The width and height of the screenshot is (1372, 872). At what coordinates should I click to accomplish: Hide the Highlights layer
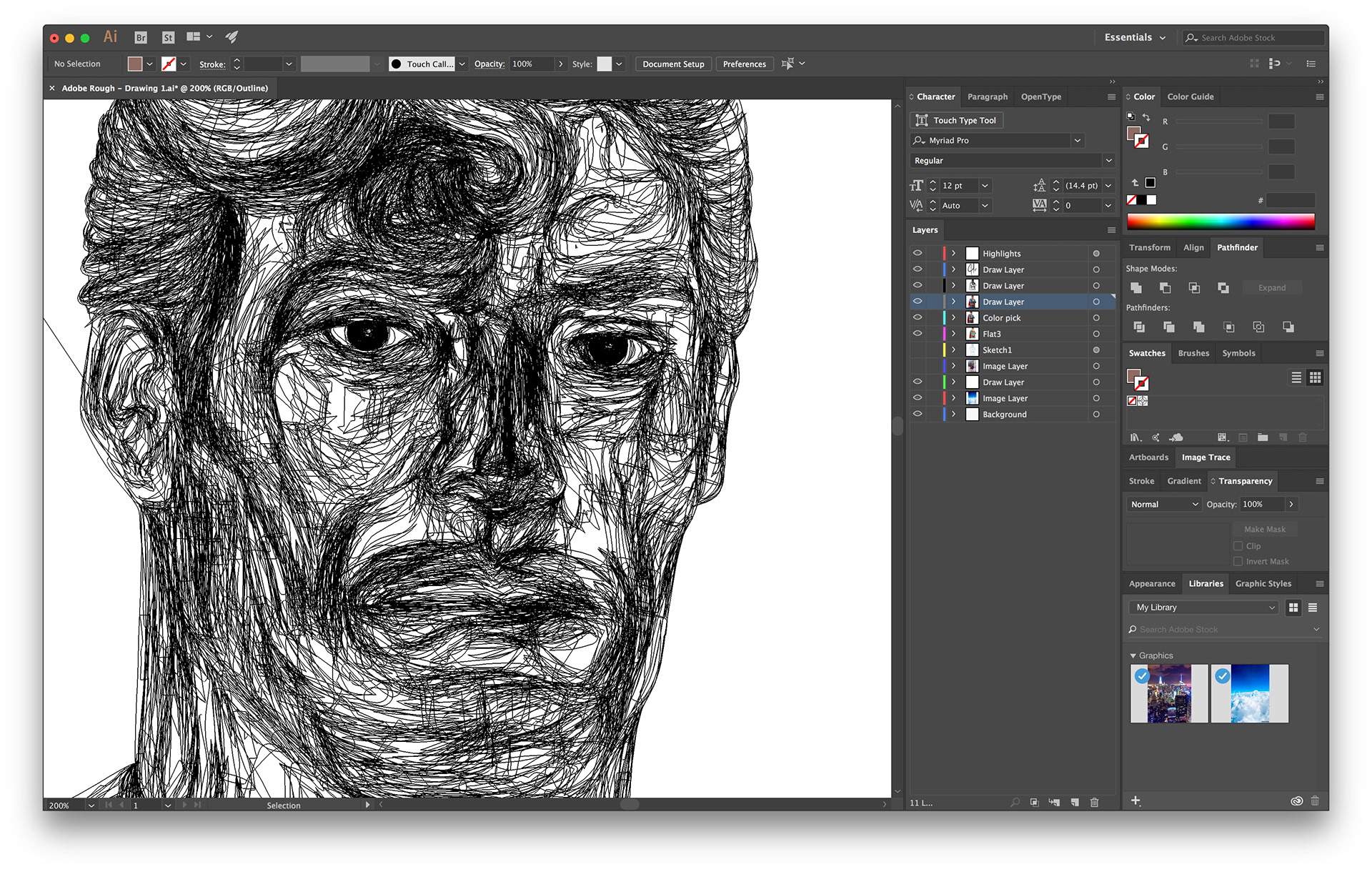918,253
